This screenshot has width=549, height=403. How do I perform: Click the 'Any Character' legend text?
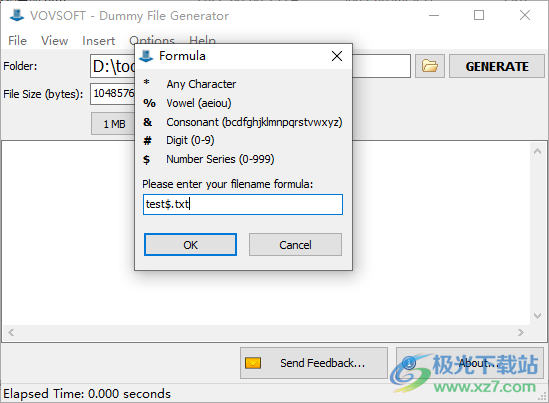pyautogui.click(x=201, y=84)
